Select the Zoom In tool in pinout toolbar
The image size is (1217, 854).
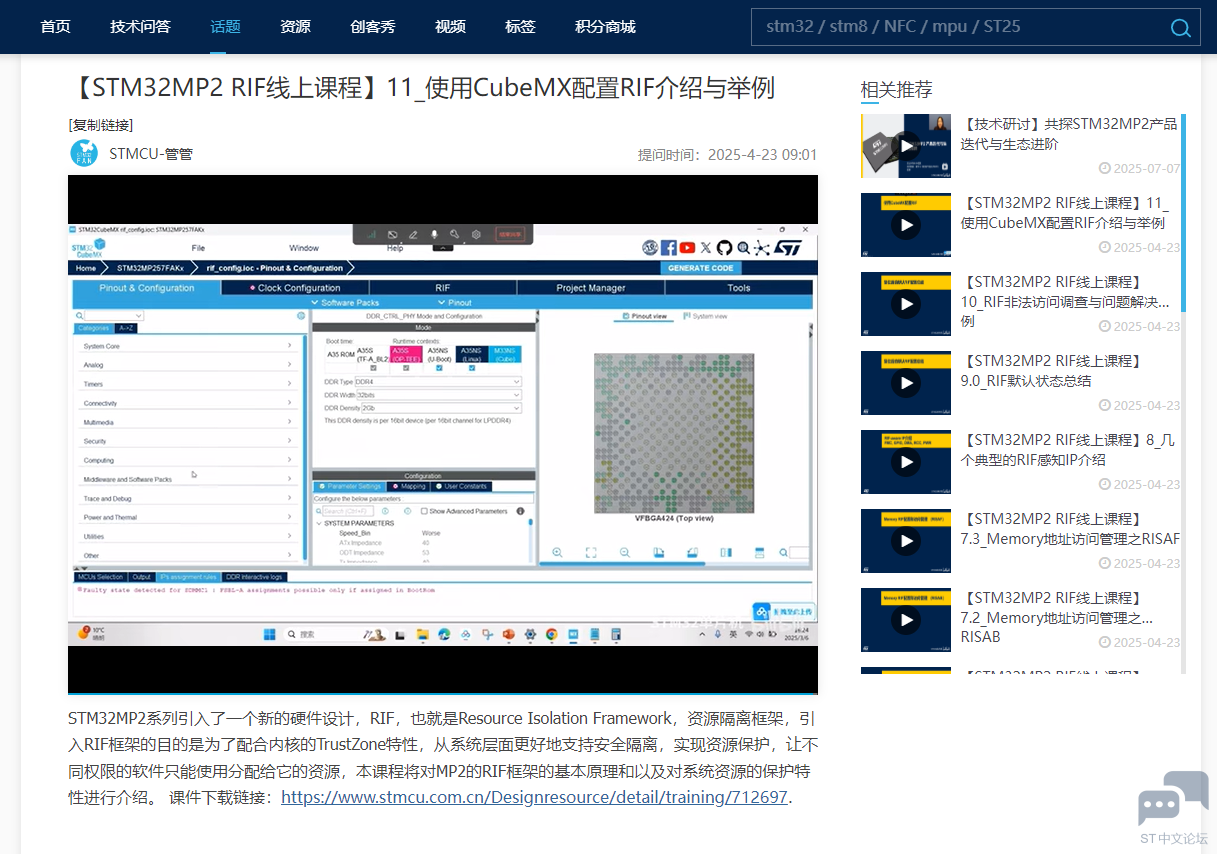pyautogui.click(x=558, y=551)
